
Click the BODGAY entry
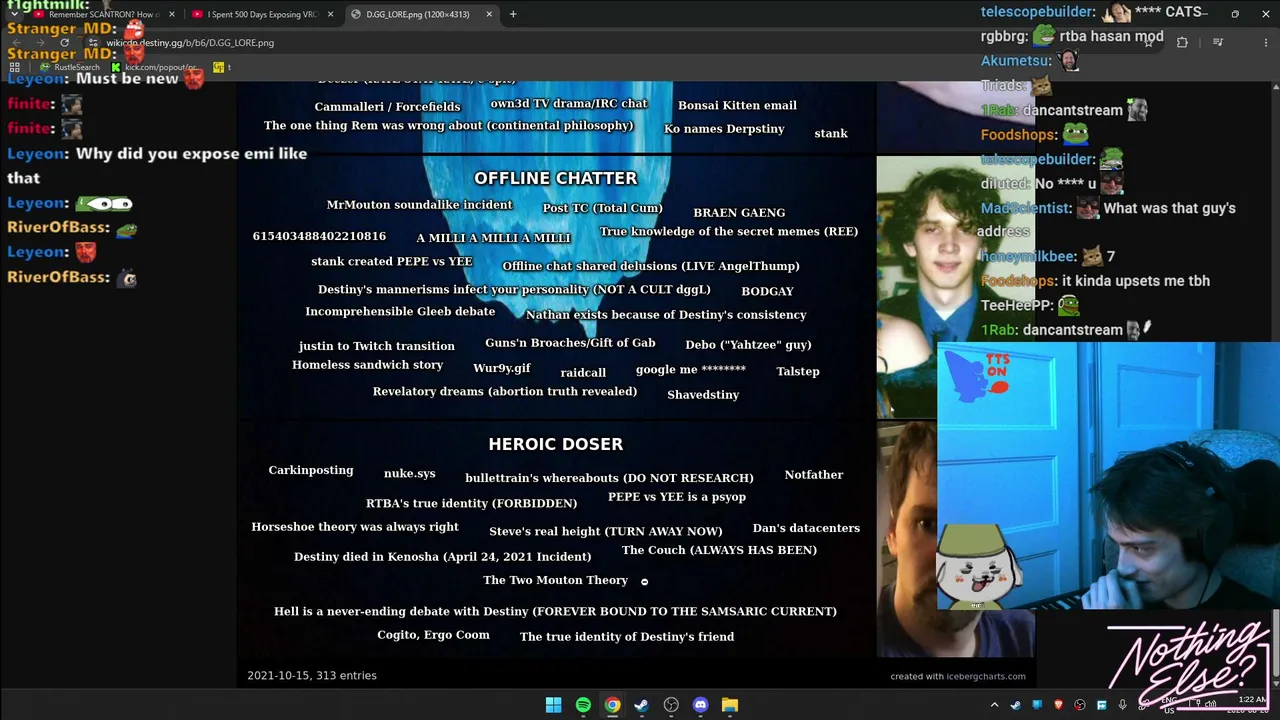click(x=767, y=291)
